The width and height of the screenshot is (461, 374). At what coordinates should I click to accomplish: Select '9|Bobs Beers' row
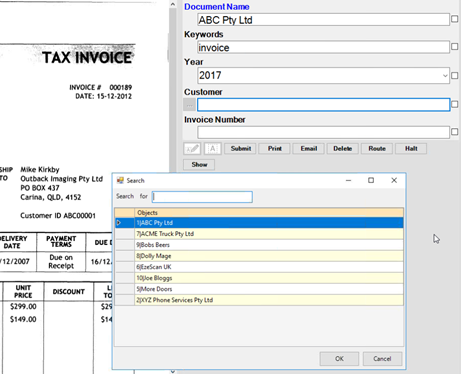click(x=269, y=245)
